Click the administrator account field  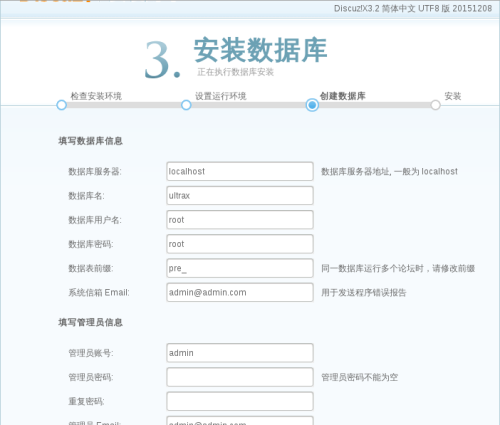(240, 353)
